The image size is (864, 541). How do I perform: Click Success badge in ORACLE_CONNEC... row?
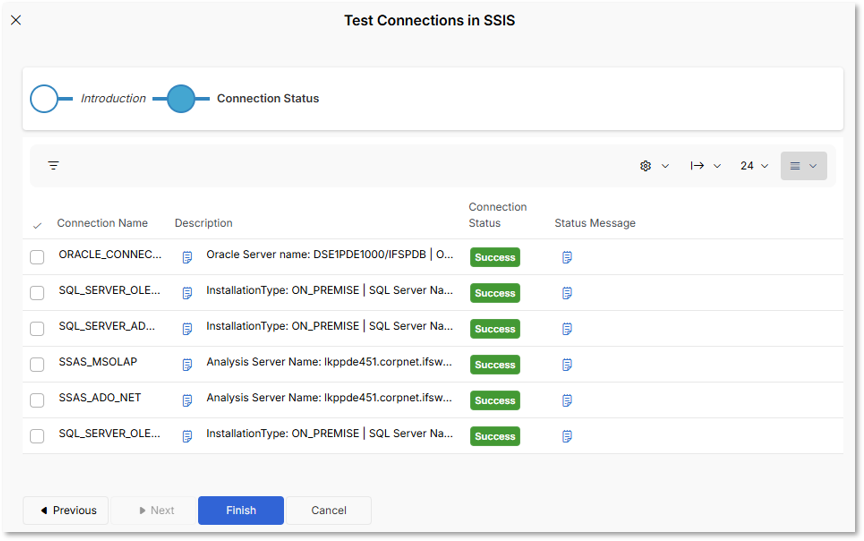(x=495, y=257)
